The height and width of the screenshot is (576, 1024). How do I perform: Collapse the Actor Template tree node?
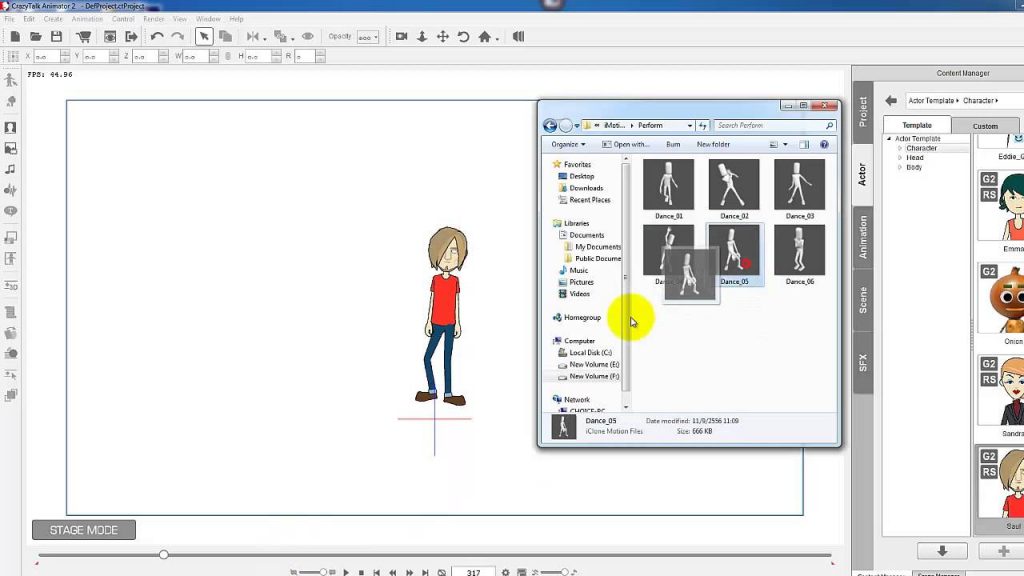point(889,138)
